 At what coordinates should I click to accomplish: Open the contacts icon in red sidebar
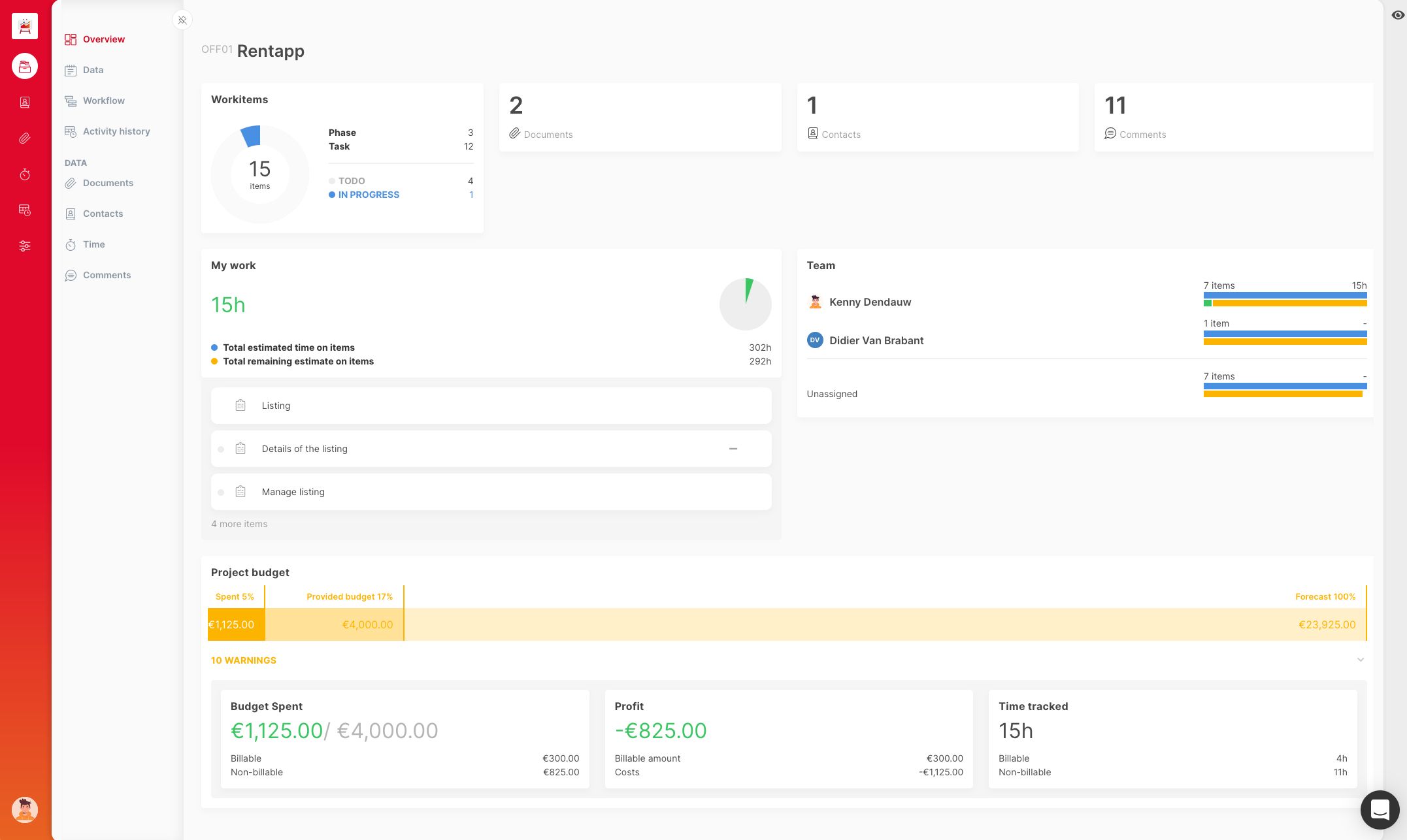click(x=25, y=103)
